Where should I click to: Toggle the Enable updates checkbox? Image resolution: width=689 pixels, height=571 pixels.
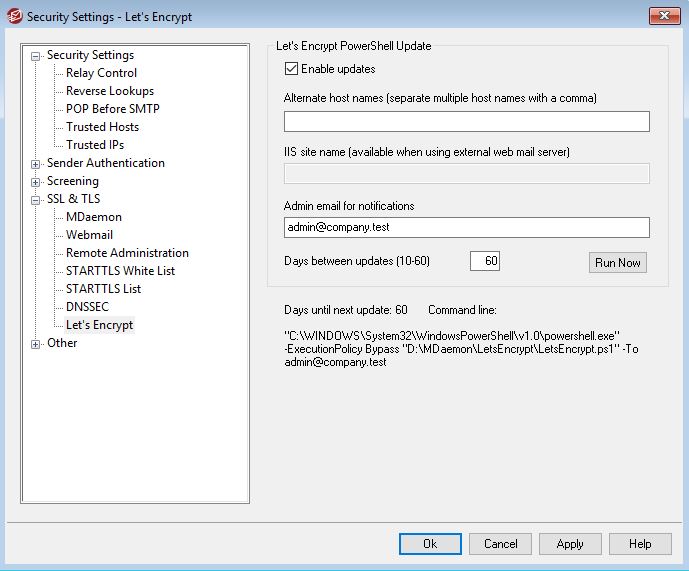coord(291,69)
